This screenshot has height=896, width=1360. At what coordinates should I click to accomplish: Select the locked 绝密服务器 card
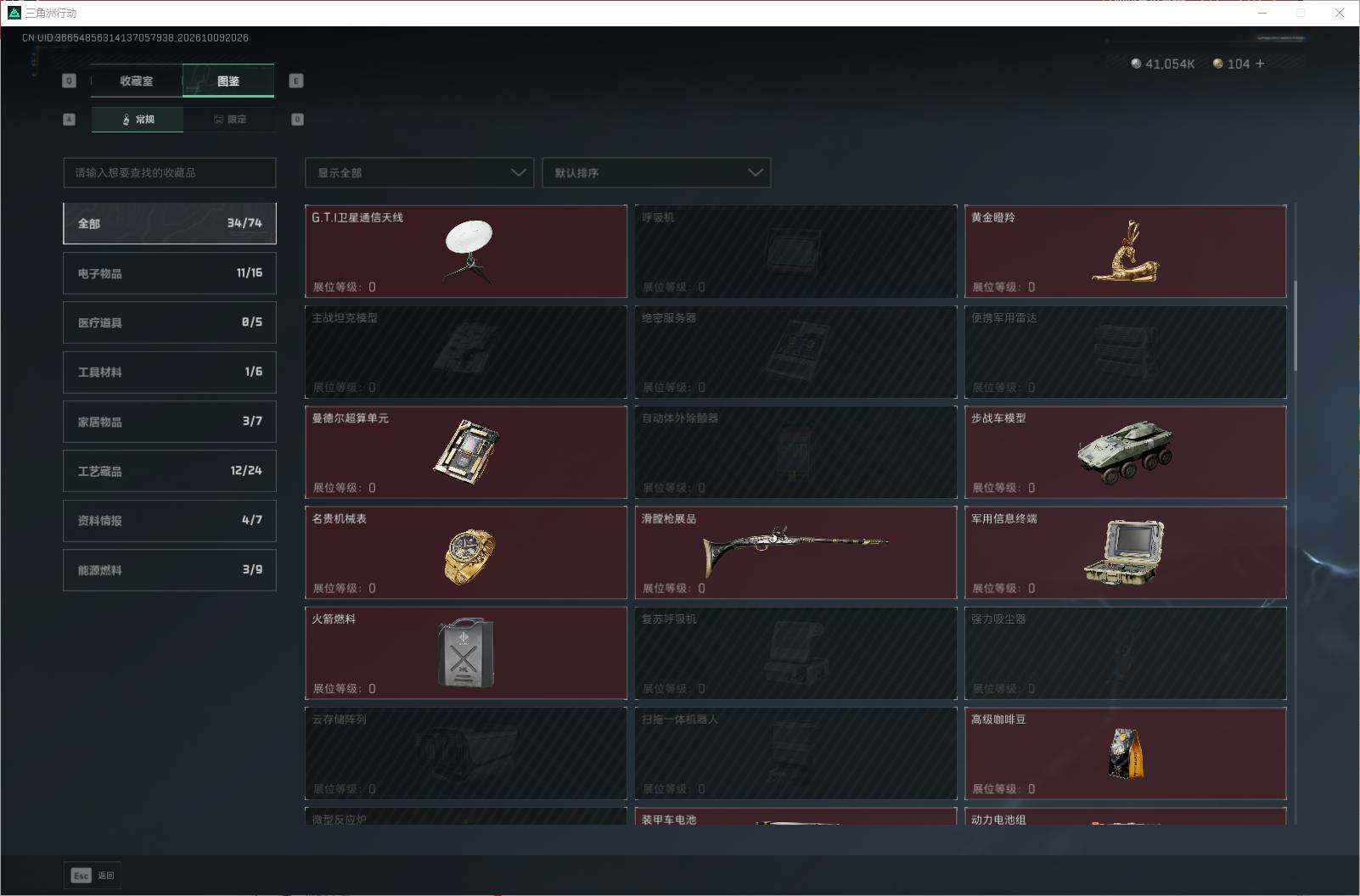[795, 351]
